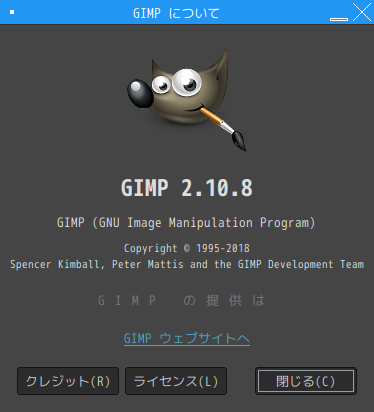Open the window menu square icon in title bar
Screen dimensions: 374x412
[x=12, y=12]
